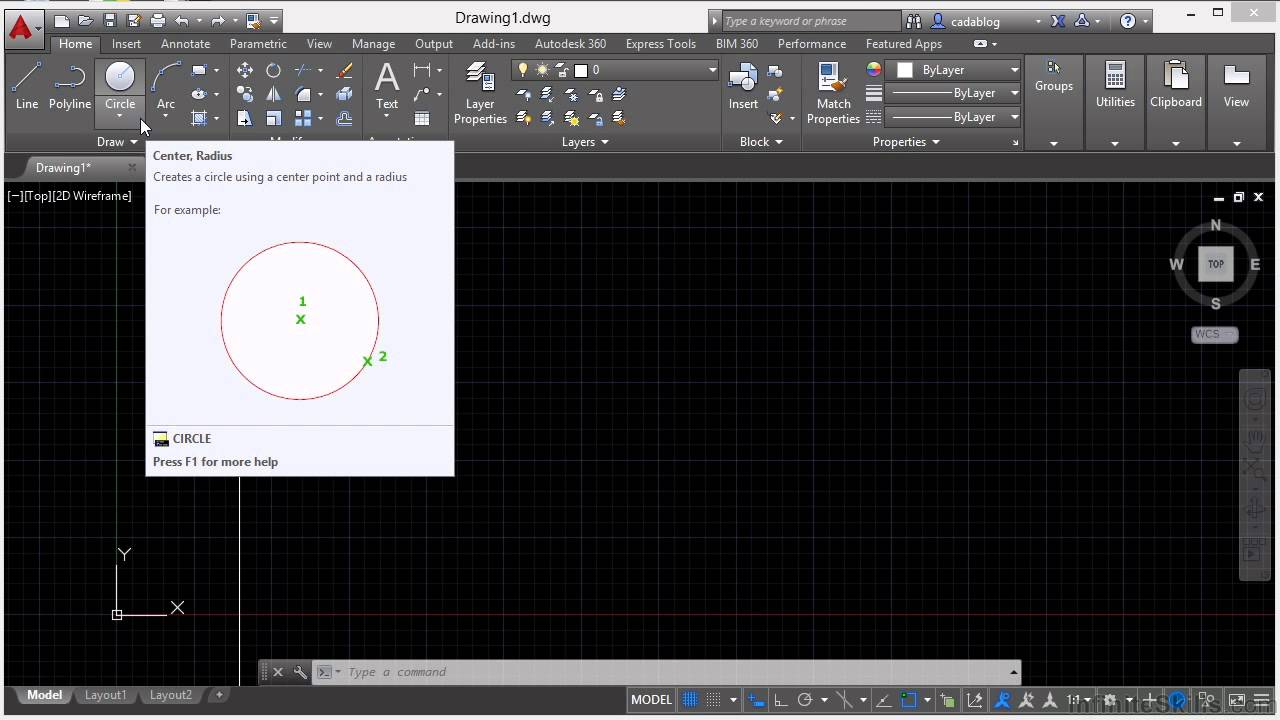The image size is (1280, 720).
Task: Click the Copy tool icon
Action: tap(245, 94)
